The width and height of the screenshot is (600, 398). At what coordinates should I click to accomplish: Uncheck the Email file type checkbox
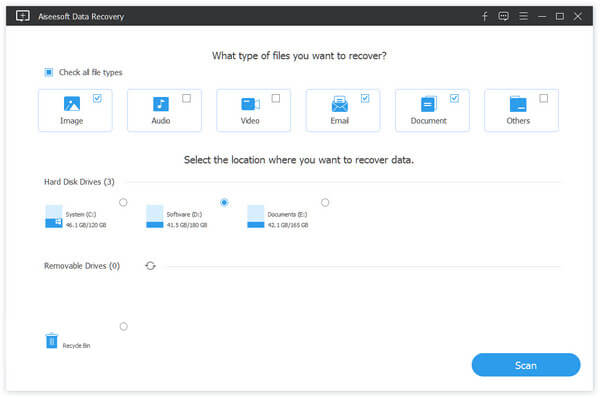coord(365,98)
